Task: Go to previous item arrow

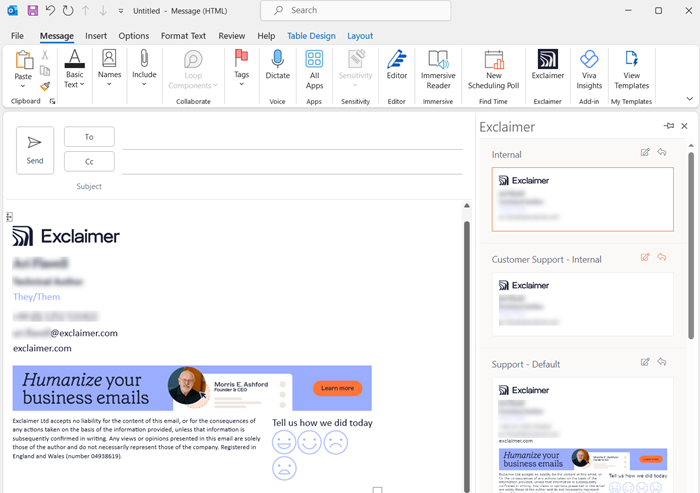Action: [85, 11]
